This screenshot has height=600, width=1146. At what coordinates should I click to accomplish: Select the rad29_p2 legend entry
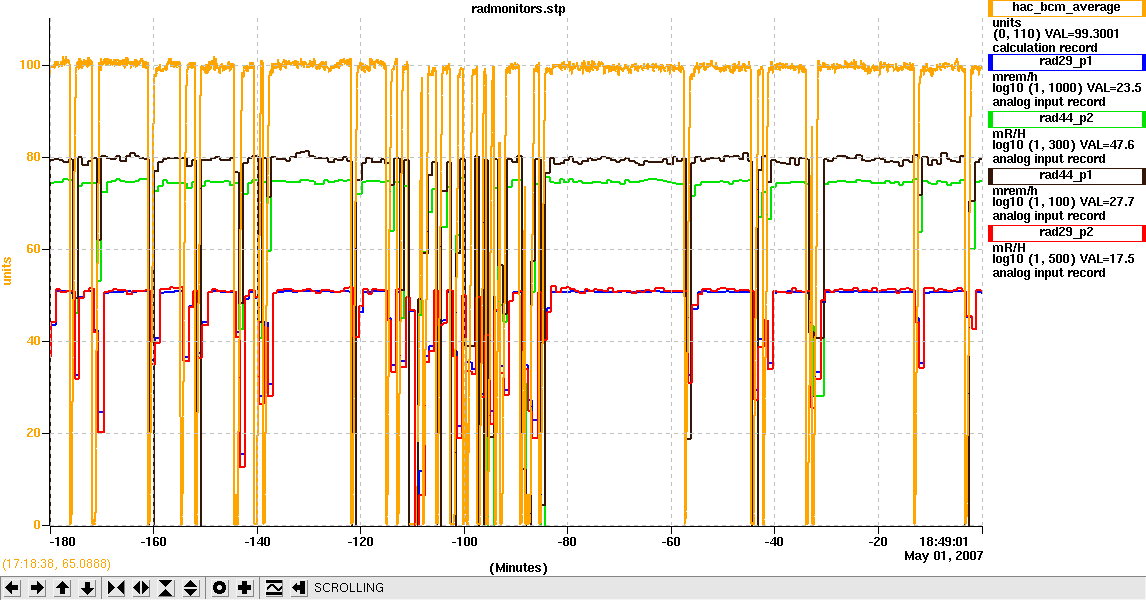click(1066, 232)
